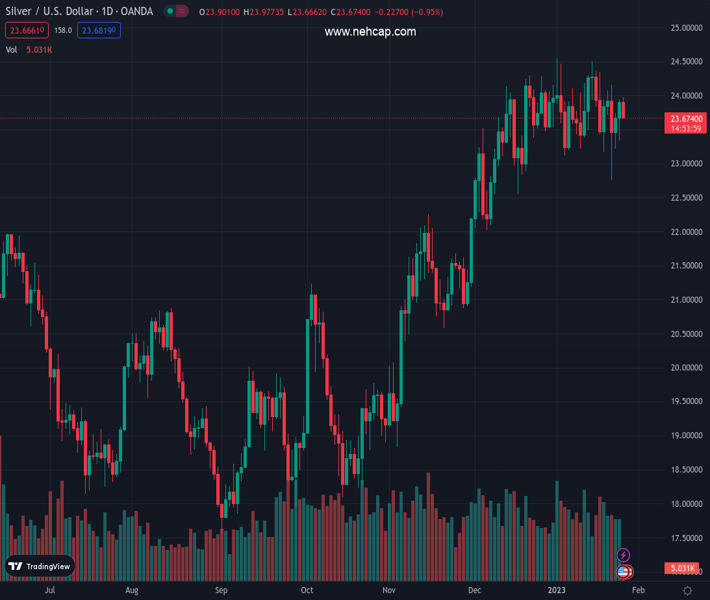The height and width of the screenshot is (600, 710).
Task: Click the TradingView logo badge
Action: tap(40, 566)
